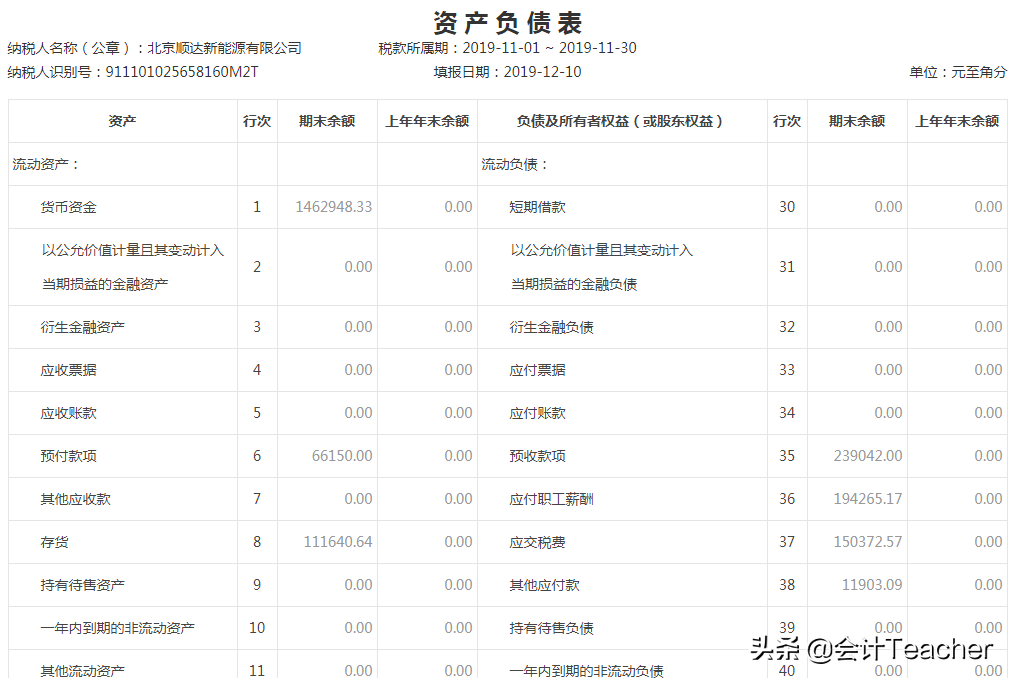This screenshot has height=681, width=1012.
Task: Select the 预收款项 row label
Action: (x=537, y=456)
